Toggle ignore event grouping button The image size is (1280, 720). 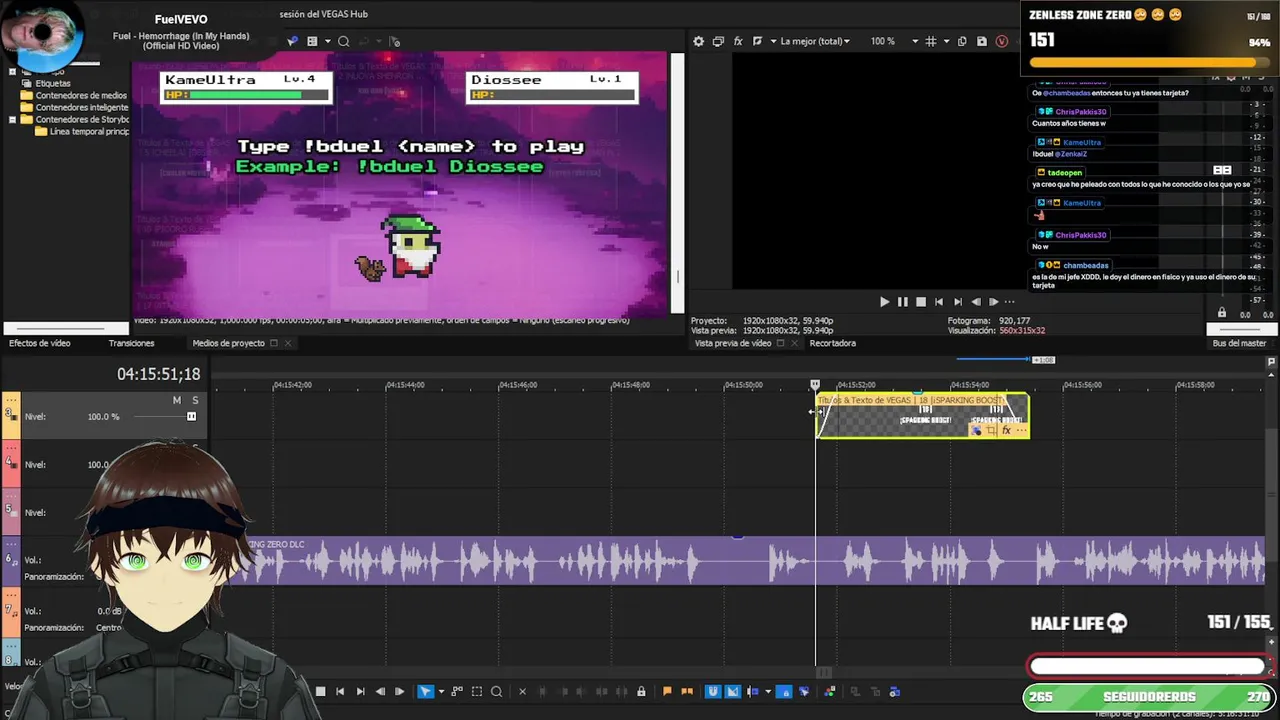click(x=804, y=691)
